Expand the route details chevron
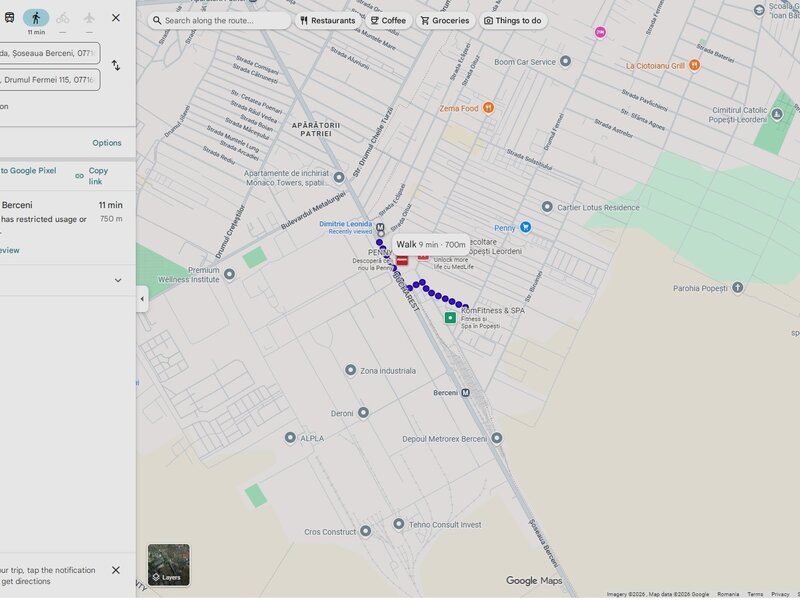 pyautogui.click(x=118, y=280)
